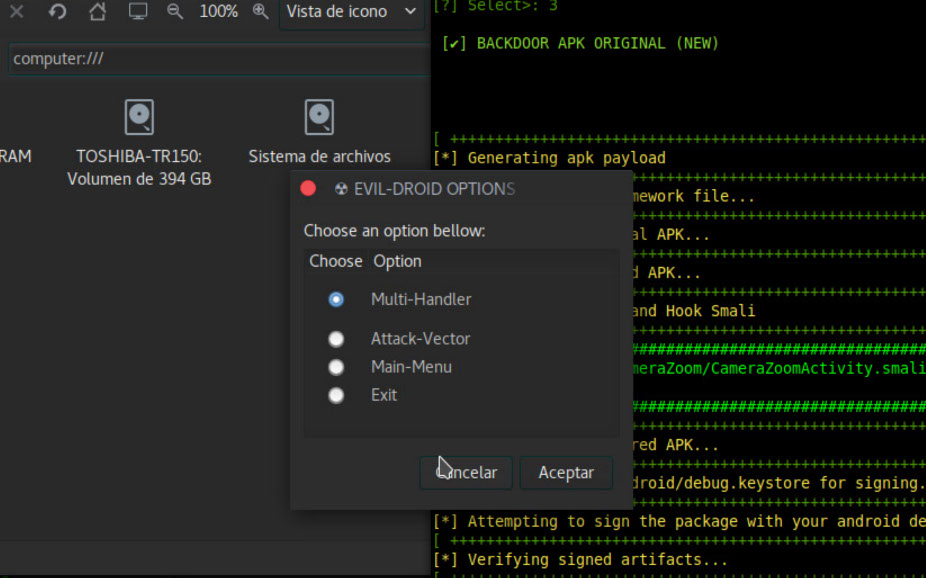This screenshot has height=578, width=926.
Task: Click the Option column header
Action: pos(397,261)
